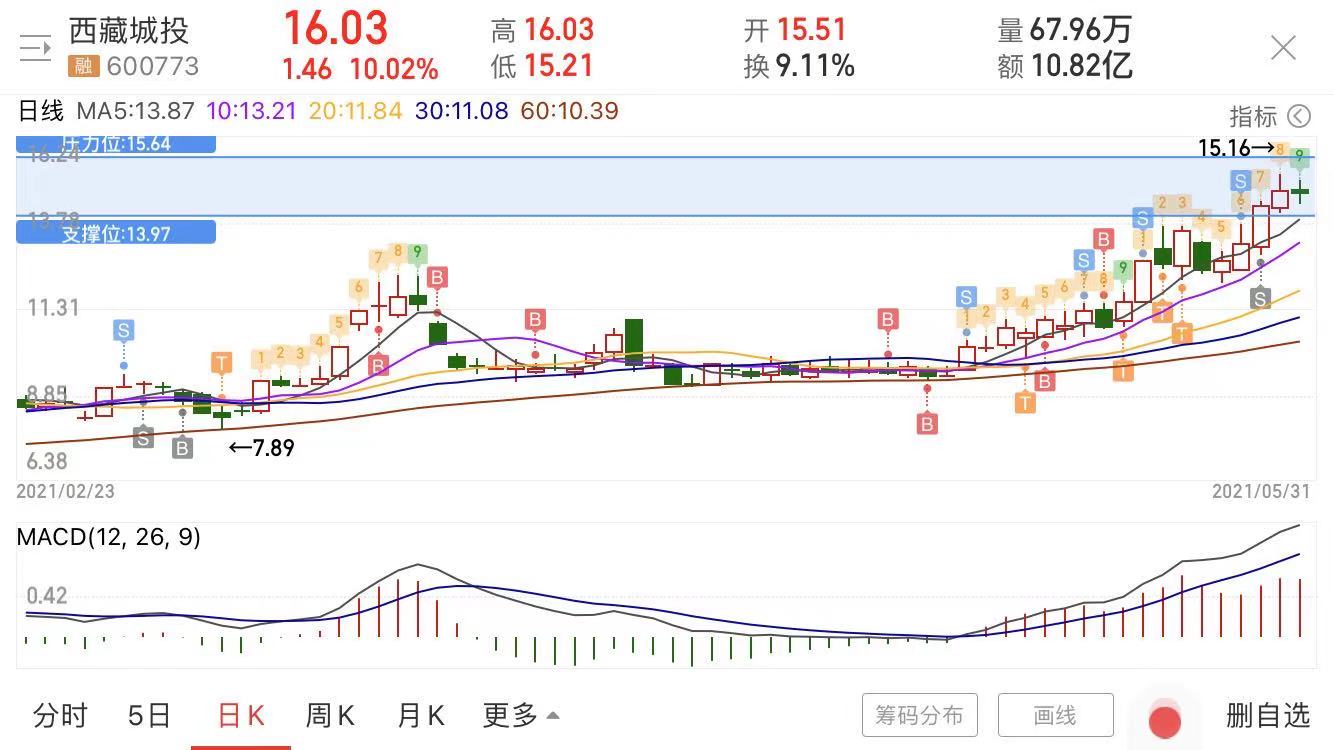Switch to 分时 intraday tab

60,716
